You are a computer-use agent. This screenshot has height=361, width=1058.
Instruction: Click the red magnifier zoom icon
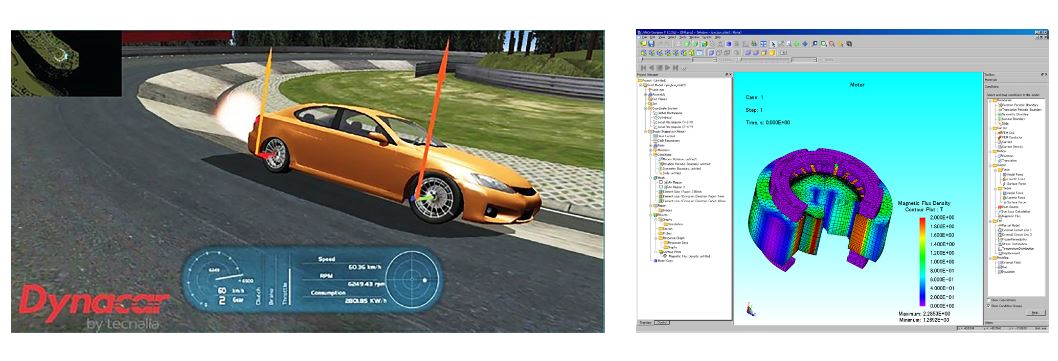tap(831, 44)
